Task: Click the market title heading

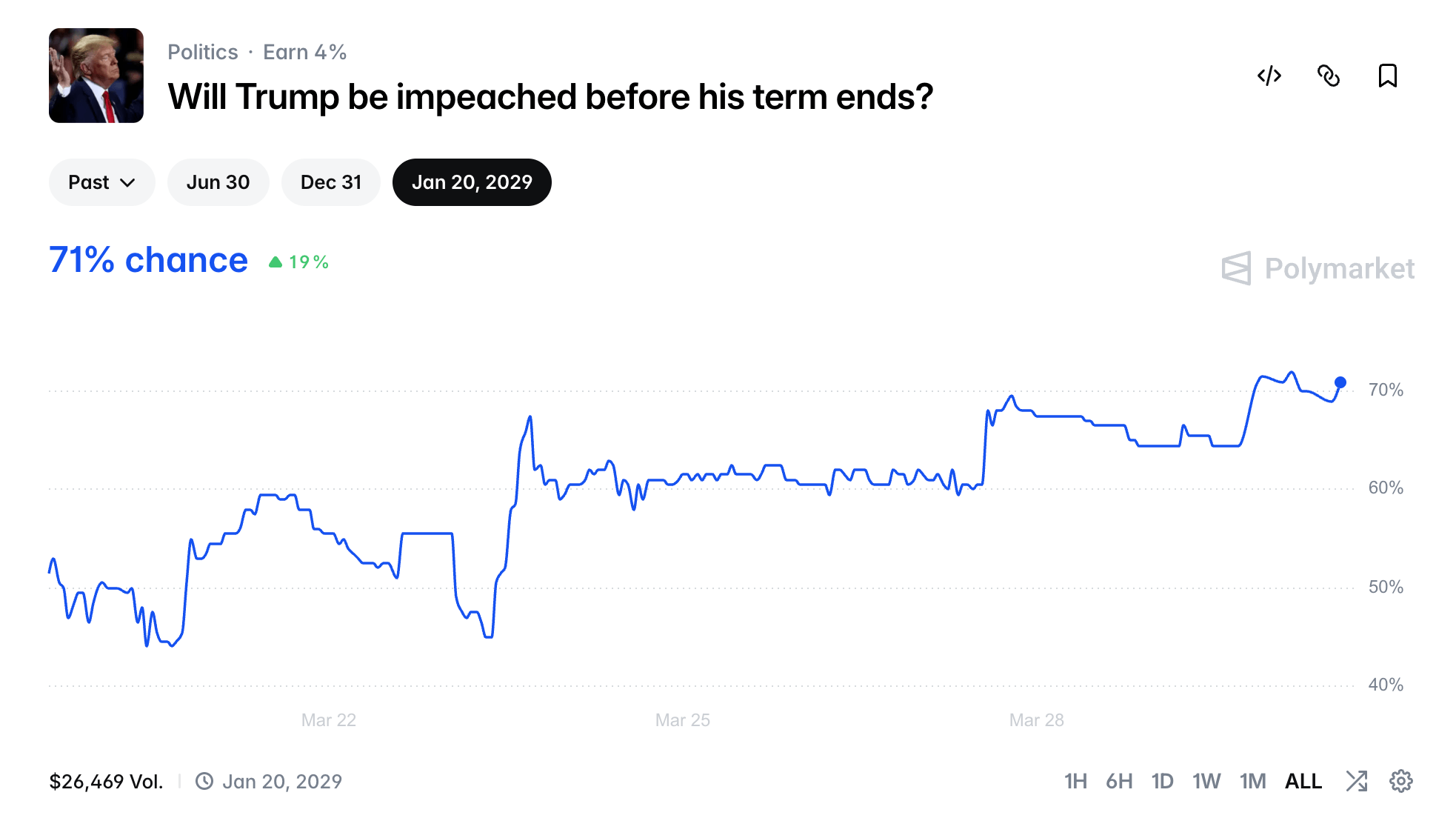Action: click(x=551, y=96)
